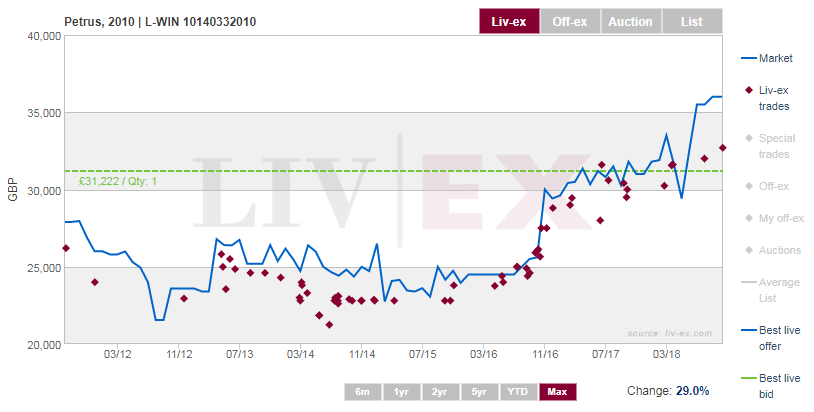Set range to 2yr

point(440,392)
